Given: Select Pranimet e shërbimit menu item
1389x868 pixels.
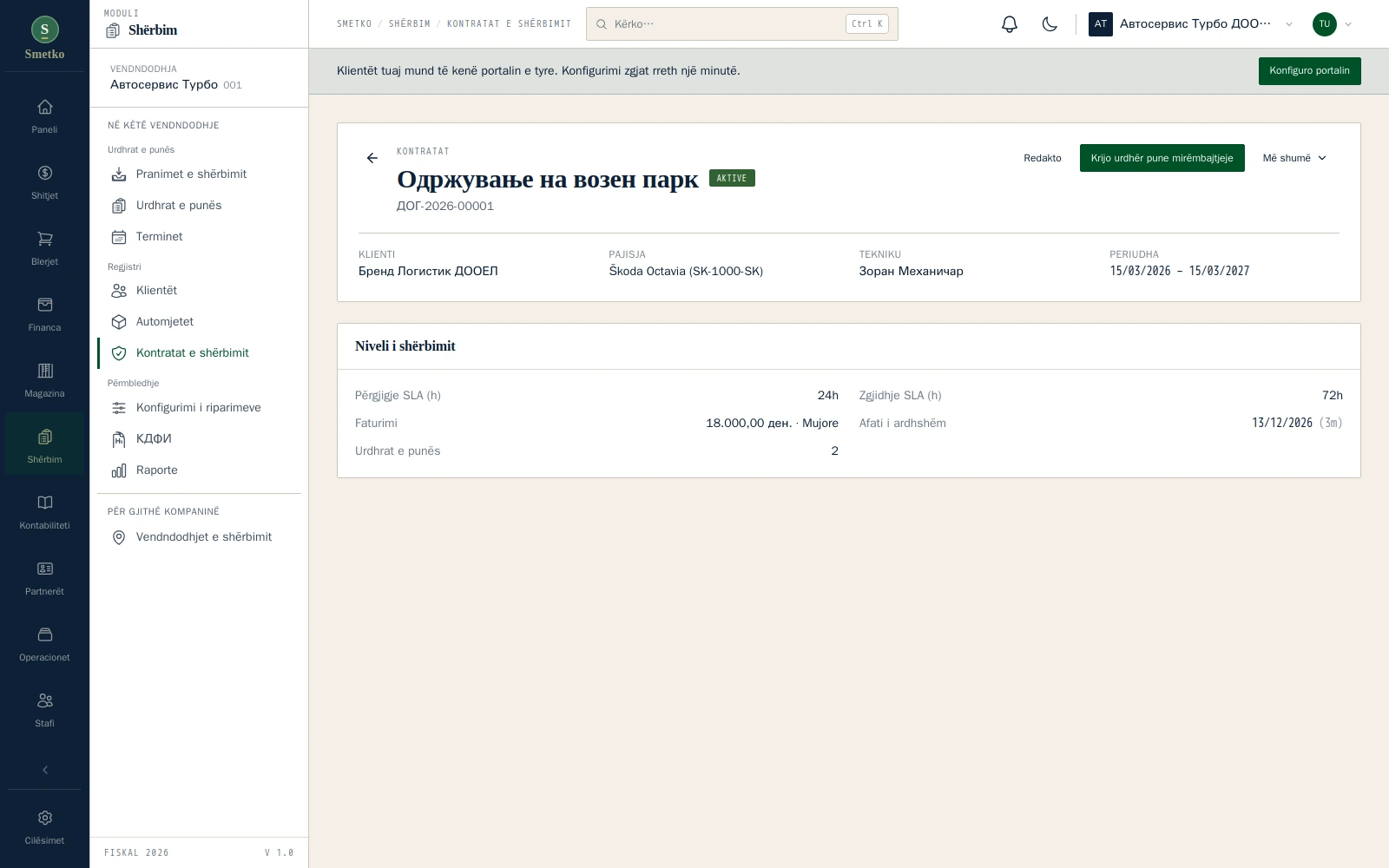Looking at the screenshot, I should (199, 174).
